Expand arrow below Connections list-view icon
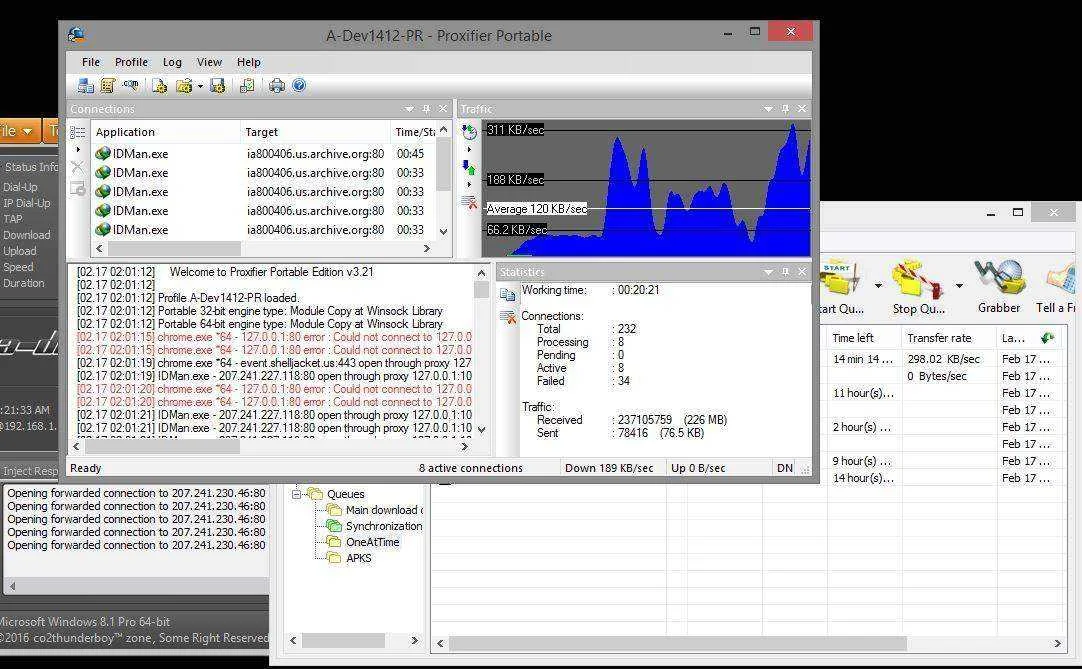This screenshot has height=669, width=1082. 78,149
